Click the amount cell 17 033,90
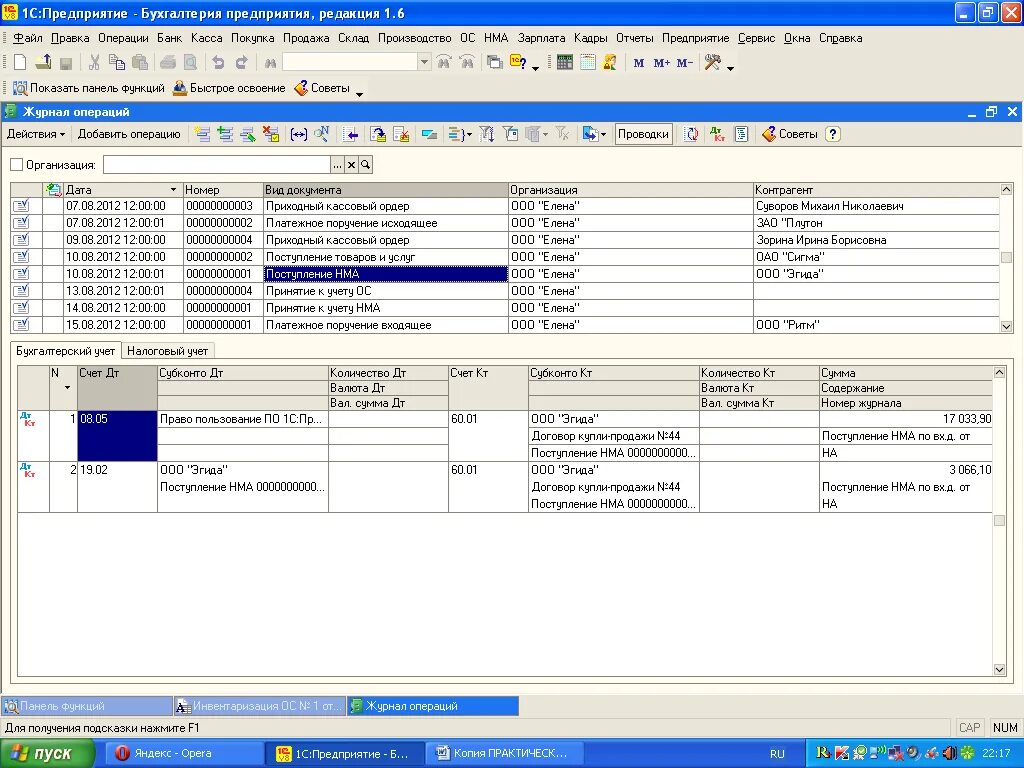 click(906, 419)
